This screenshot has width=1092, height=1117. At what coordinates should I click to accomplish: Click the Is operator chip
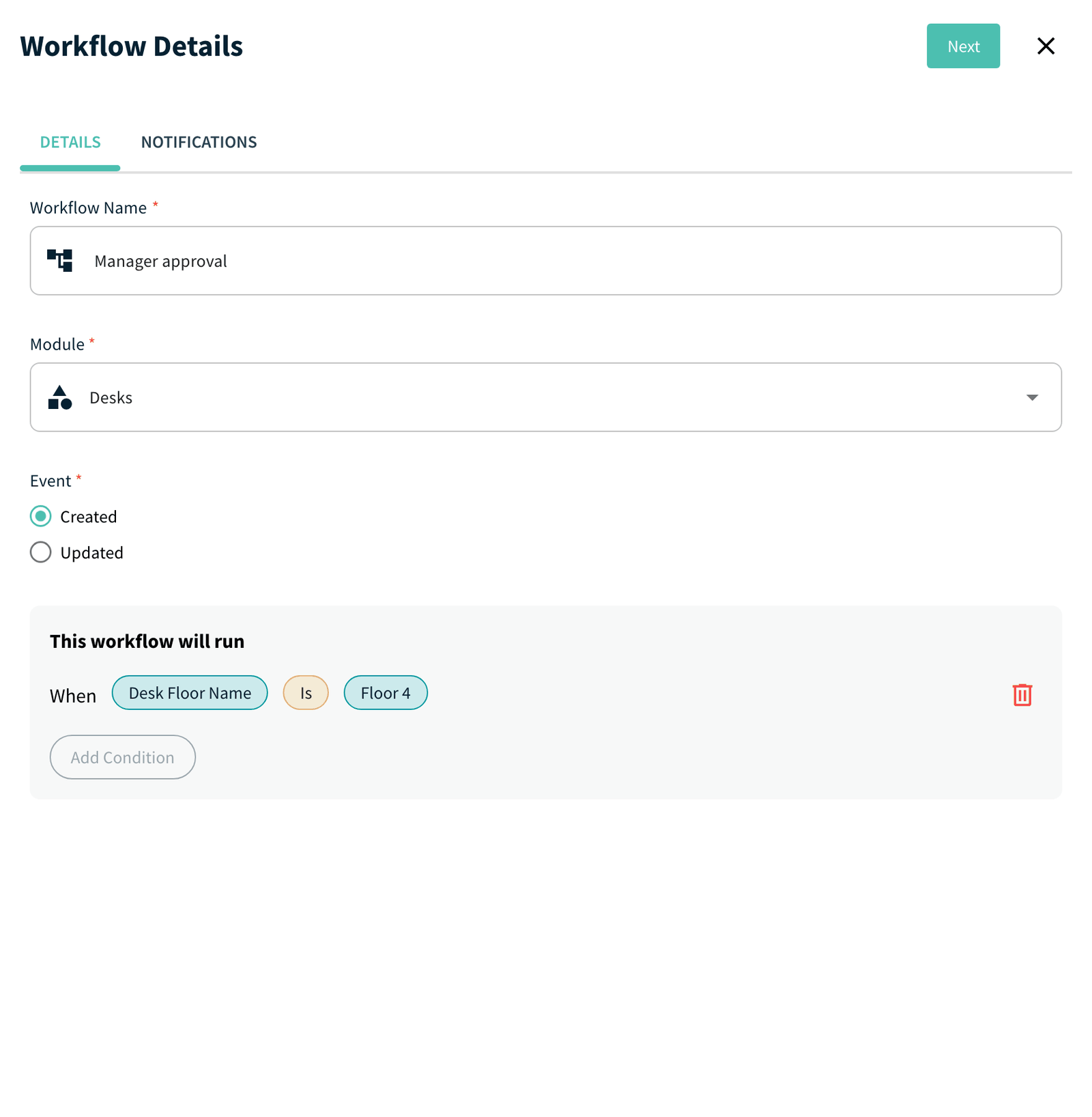(306, 692)
